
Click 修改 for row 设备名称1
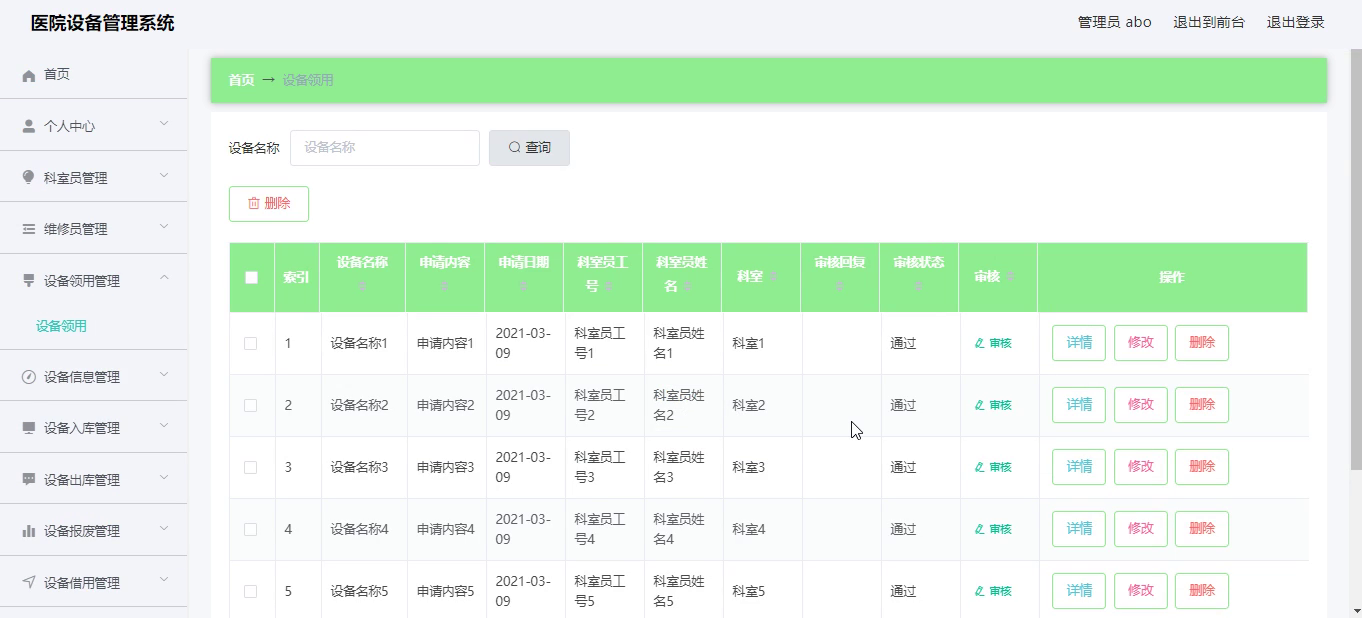(1141, 343)
